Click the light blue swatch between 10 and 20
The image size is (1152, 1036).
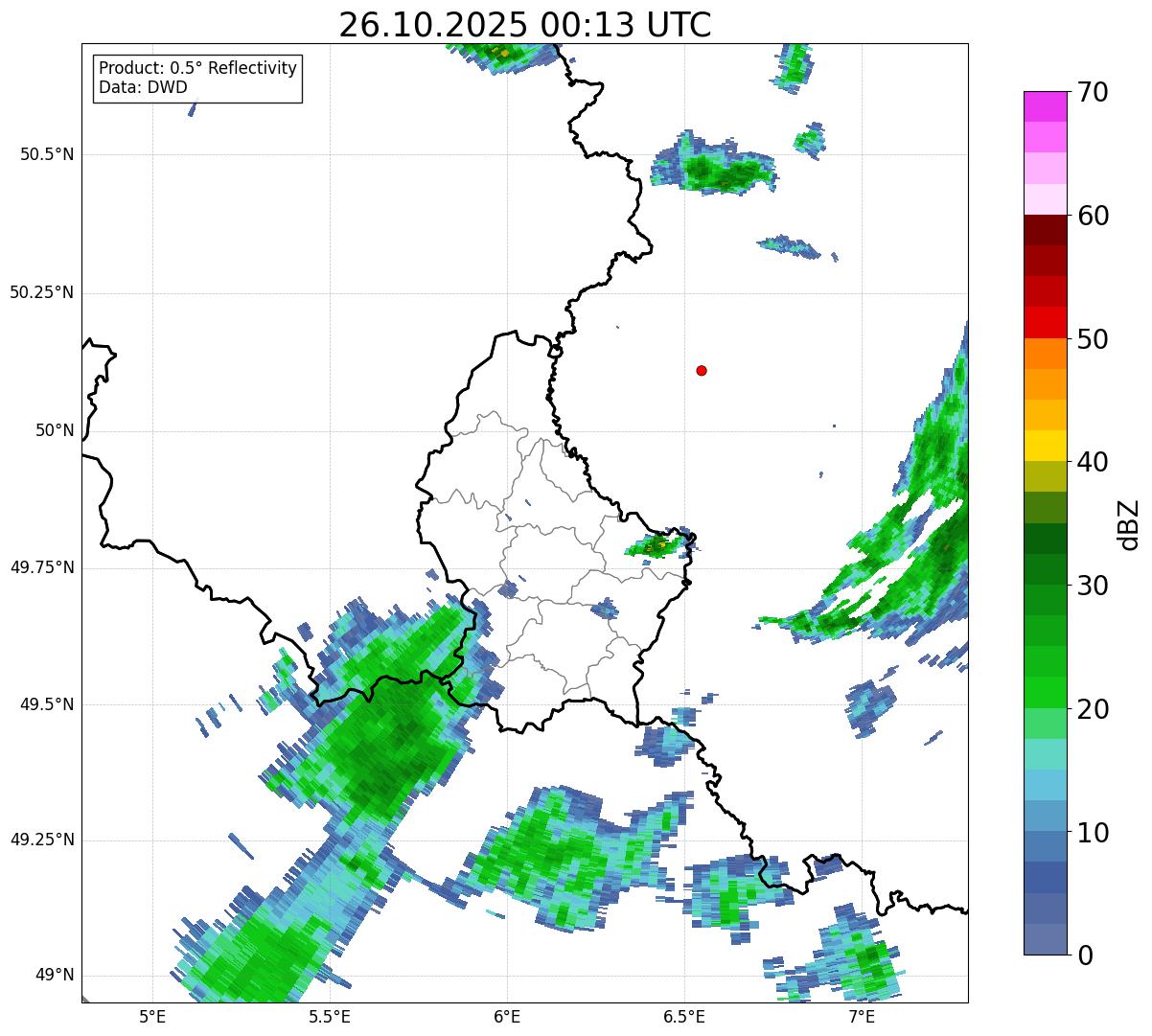pyautogui.click(x=1045, y=785)
